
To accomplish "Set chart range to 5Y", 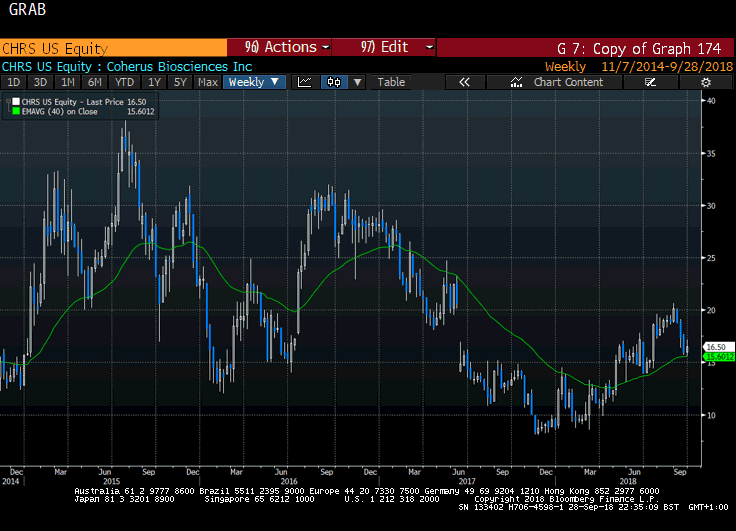I will [x=180, y=82].
